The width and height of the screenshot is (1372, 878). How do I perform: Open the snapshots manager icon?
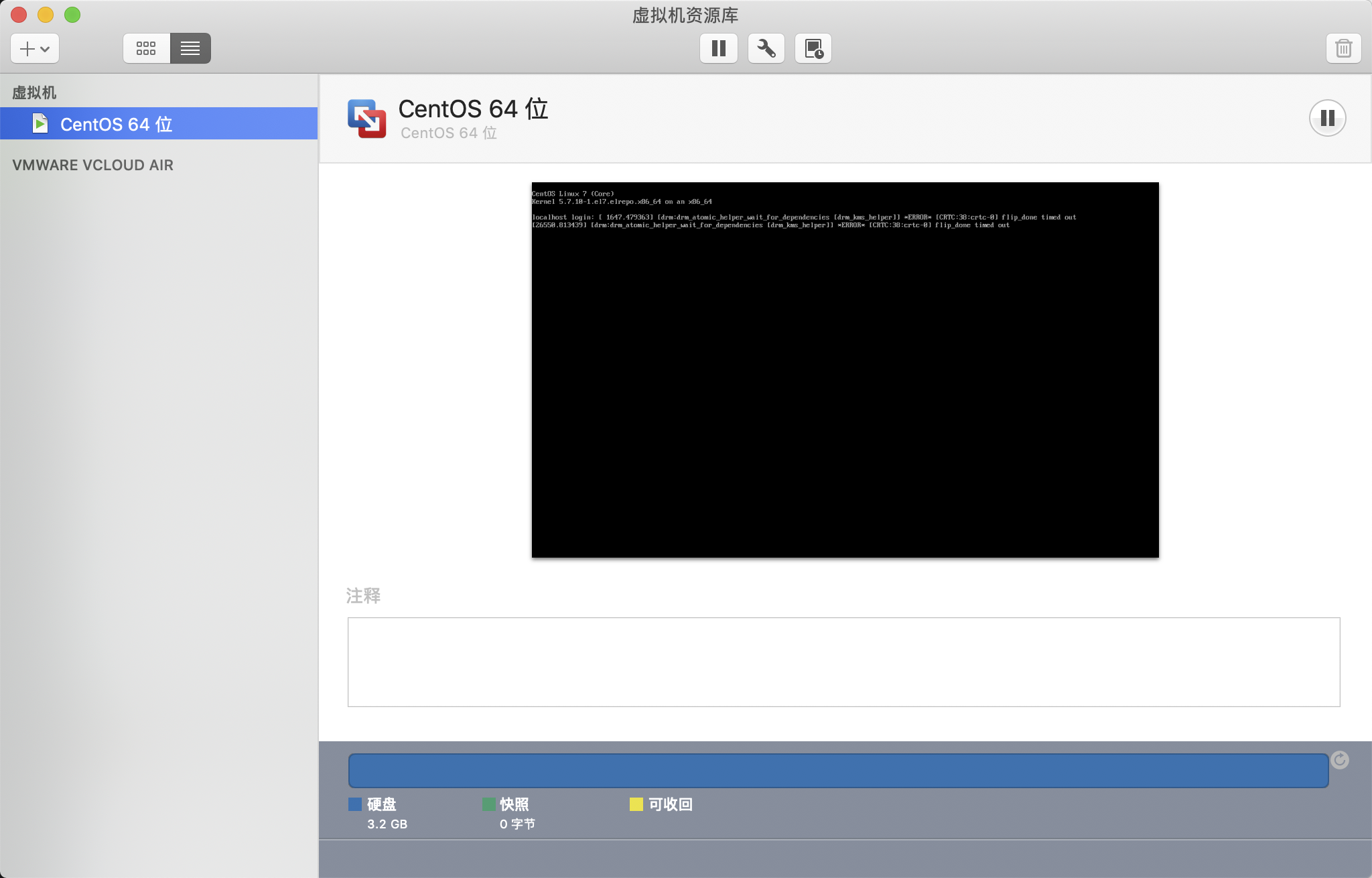coord(813,48)
